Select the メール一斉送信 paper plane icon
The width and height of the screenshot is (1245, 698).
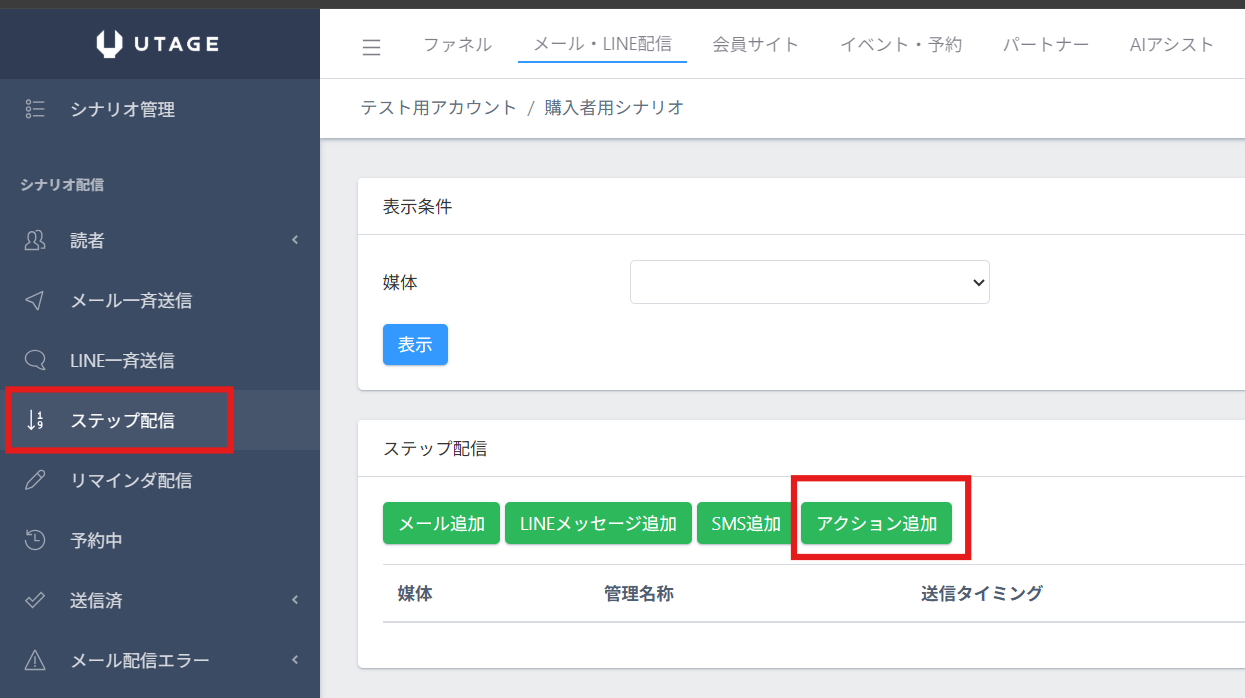[35, 300]
